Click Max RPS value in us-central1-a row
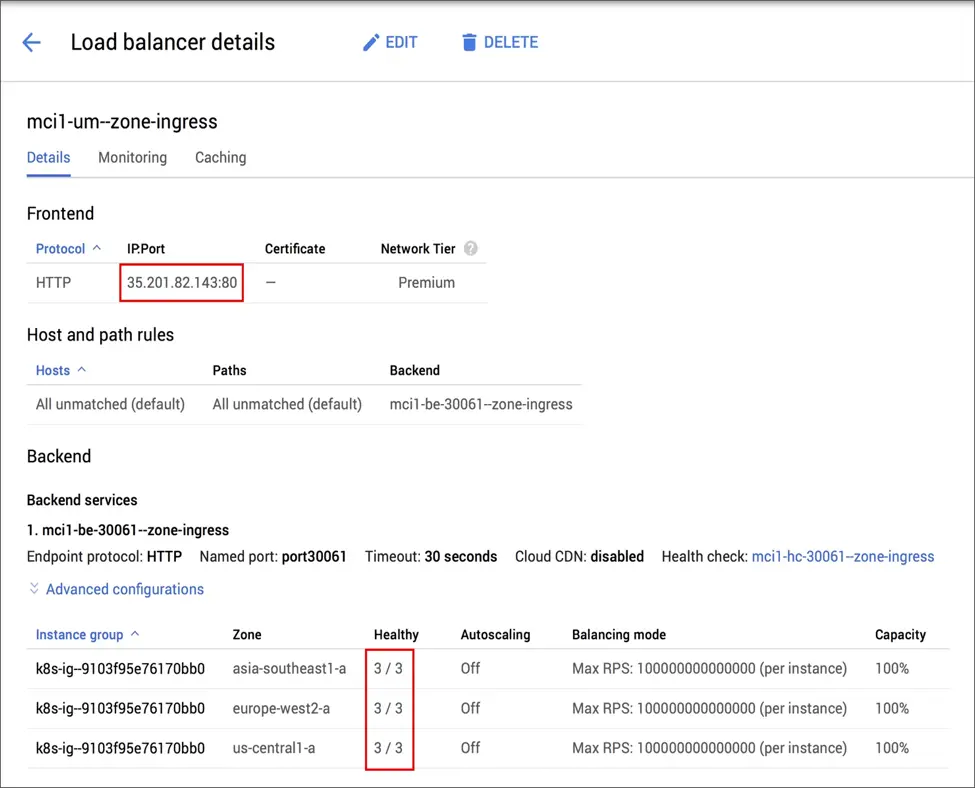This screenshot has width=975, height=788. pyautogui.click(x=709, y=748)
